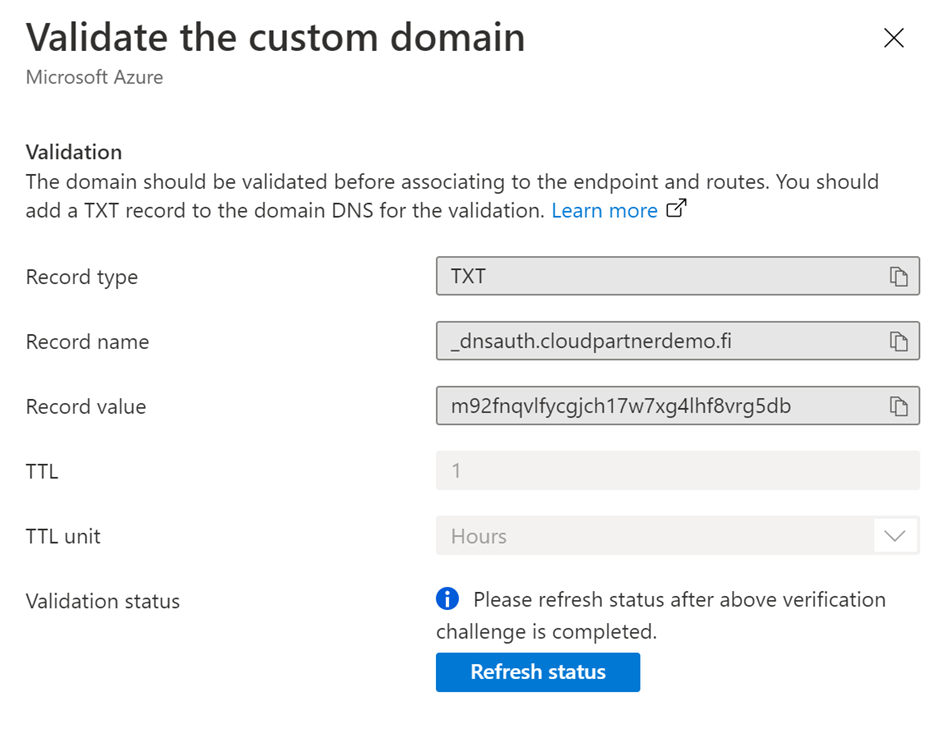Copy the Record value string
Viewport: 940px width, 729px height.
(898, 406)
